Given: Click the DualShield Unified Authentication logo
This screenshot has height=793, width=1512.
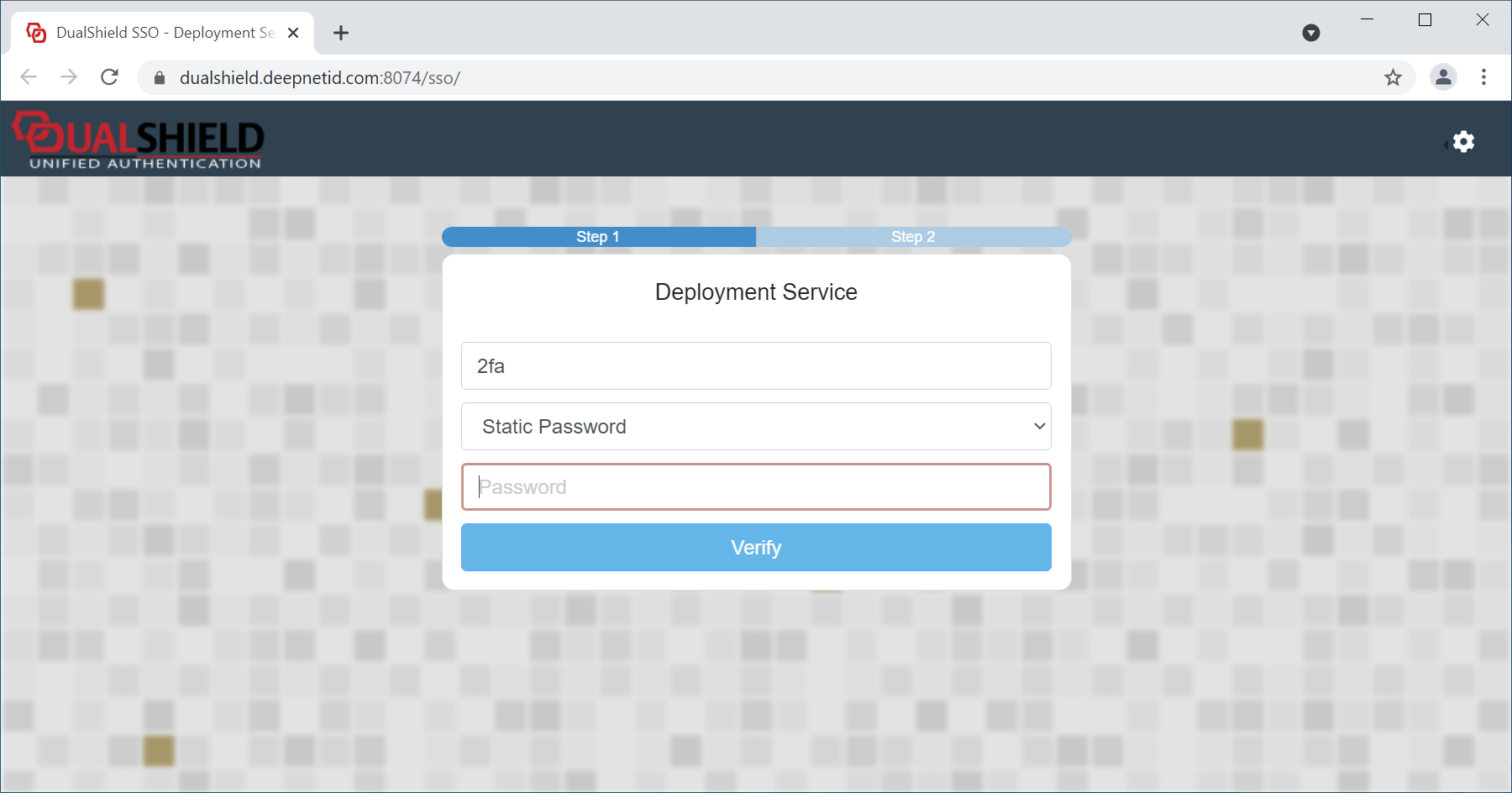Looking at the screenshot, I should (x=139, y=140).
